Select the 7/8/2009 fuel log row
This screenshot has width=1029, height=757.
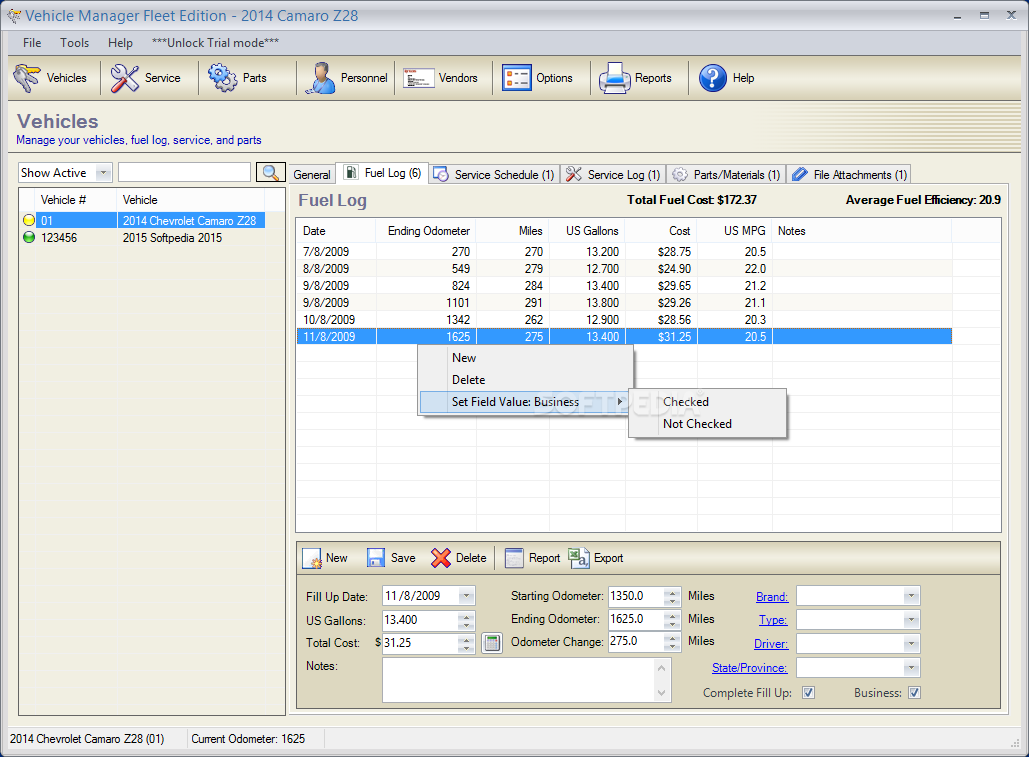tap(623, 251)
